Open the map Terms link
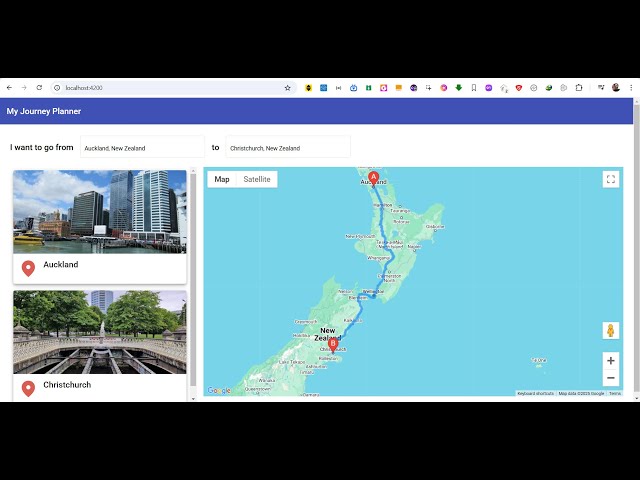This screenshot has width=640, height=480. [615, 393]
